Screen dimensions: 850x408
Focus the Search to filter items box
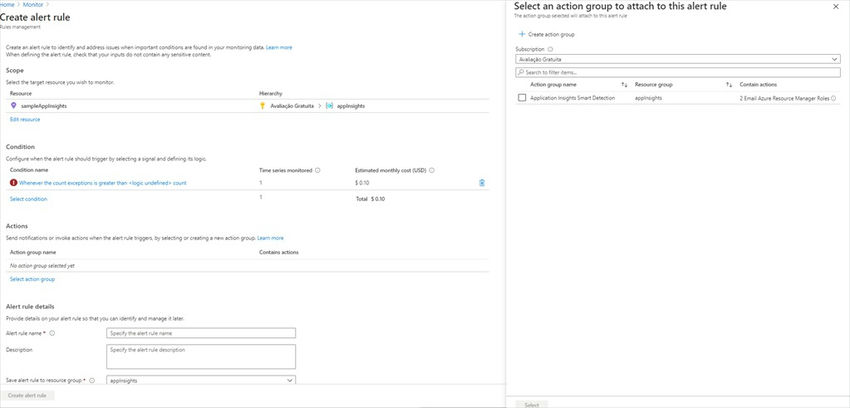click(x=678, y=72)
